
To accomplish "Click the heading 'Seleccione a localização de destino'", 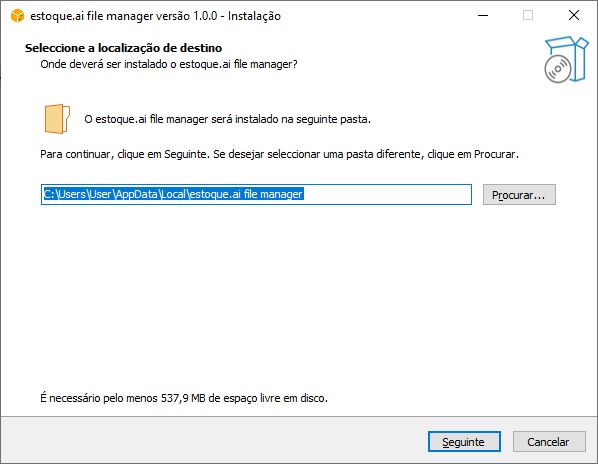I will pos(124,48).
